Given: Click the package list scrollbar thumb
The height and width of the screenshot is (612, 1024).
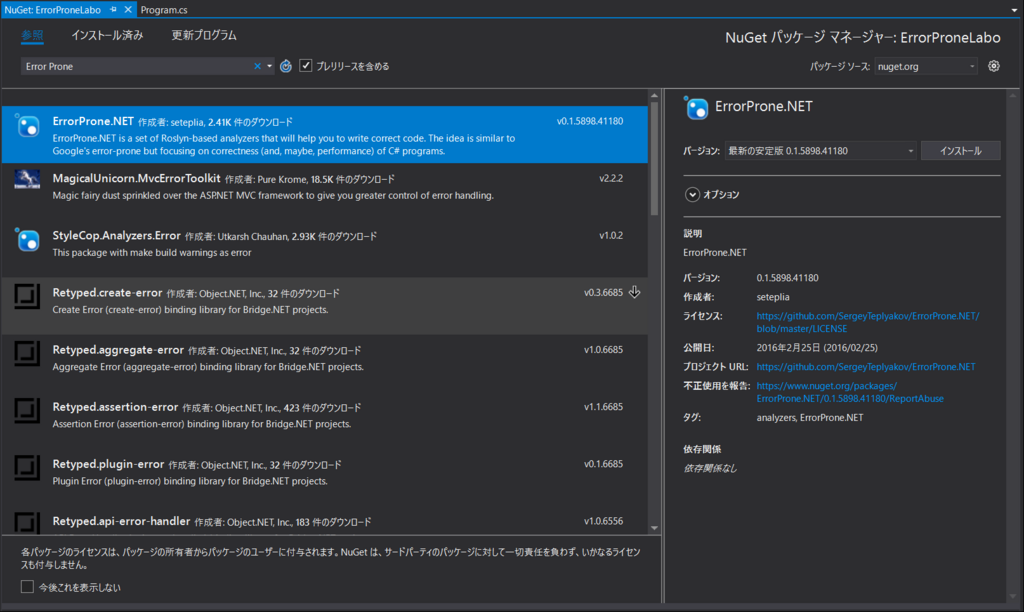Looking at the screenshot, I should click(654, 160).
